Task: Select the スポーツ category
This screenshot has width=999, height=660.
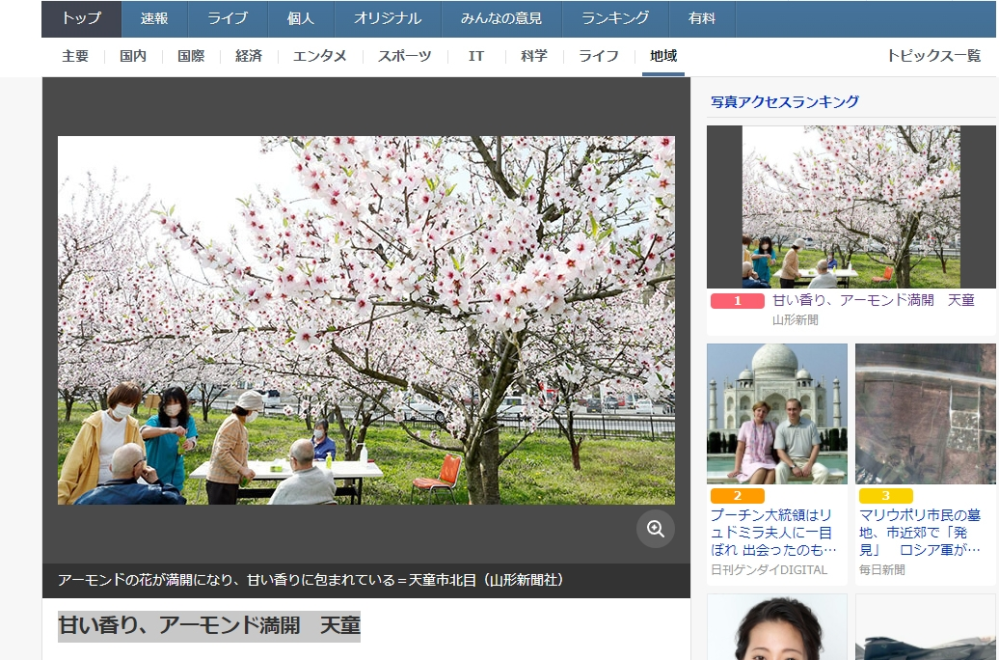Action: (x=404, y=56)
